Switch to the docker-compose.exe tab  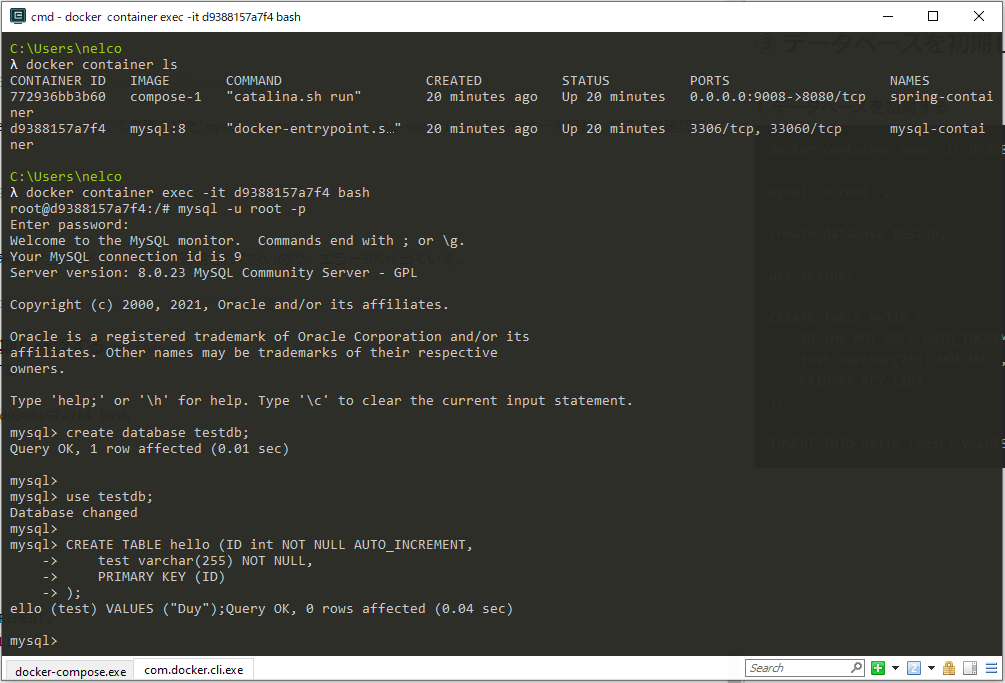70,671
